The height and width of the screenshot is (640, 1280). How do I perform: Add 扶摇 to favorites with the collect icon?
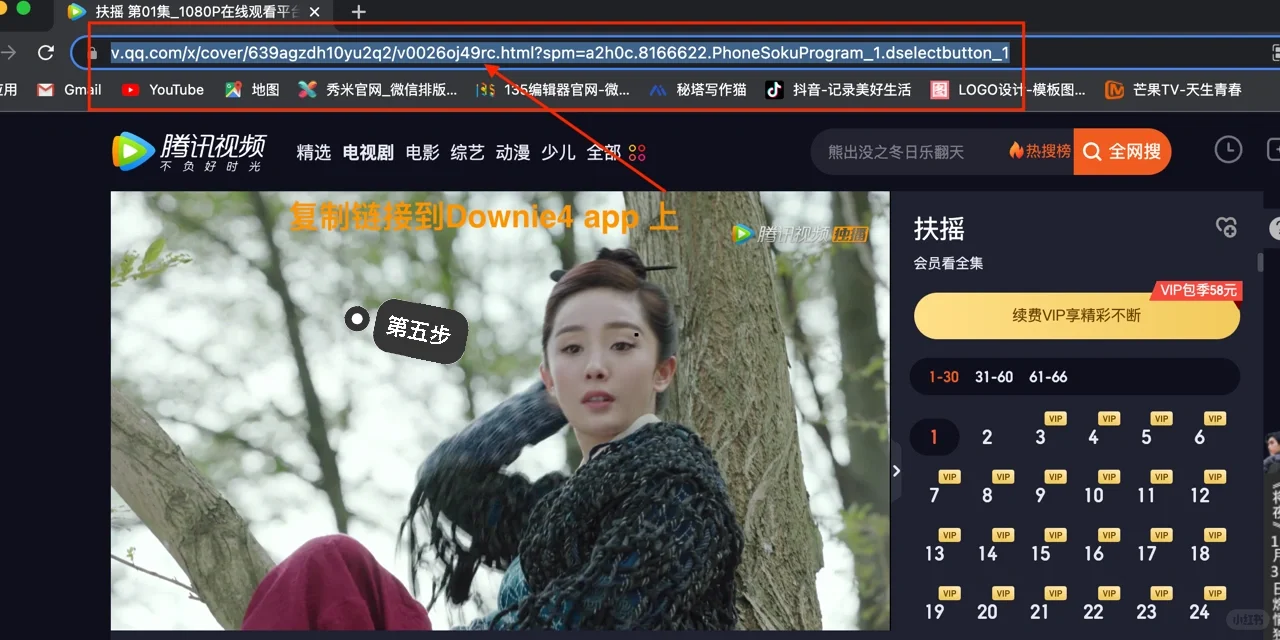(x=1227, y=227)
